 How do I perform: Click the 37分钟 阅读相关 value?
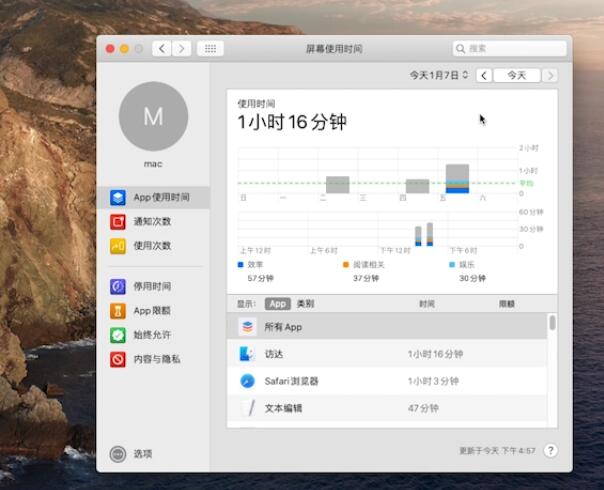coord(366,278)
